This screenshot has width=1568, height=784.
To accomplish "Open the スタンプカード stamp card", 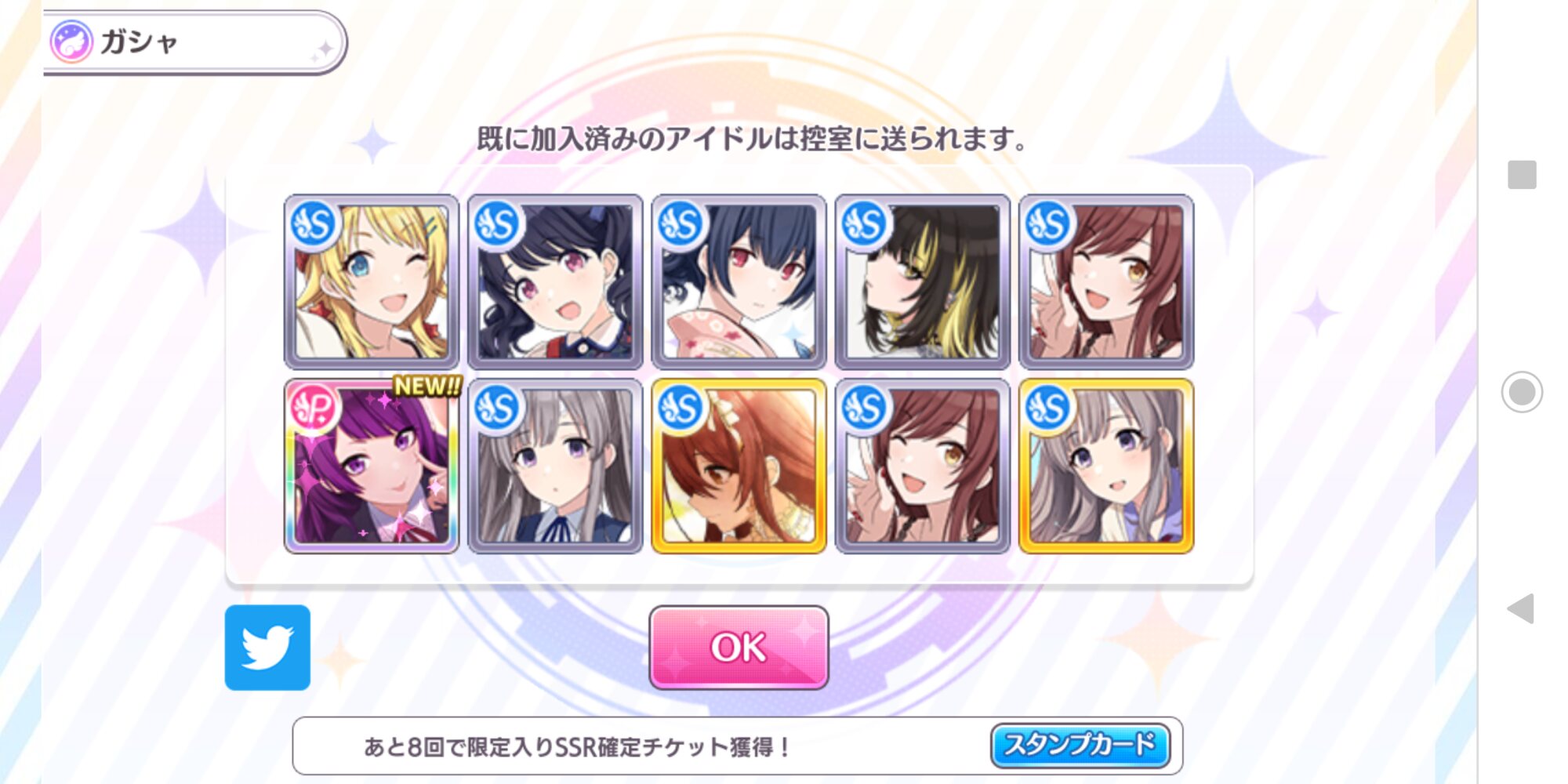I will point(1080,745).
